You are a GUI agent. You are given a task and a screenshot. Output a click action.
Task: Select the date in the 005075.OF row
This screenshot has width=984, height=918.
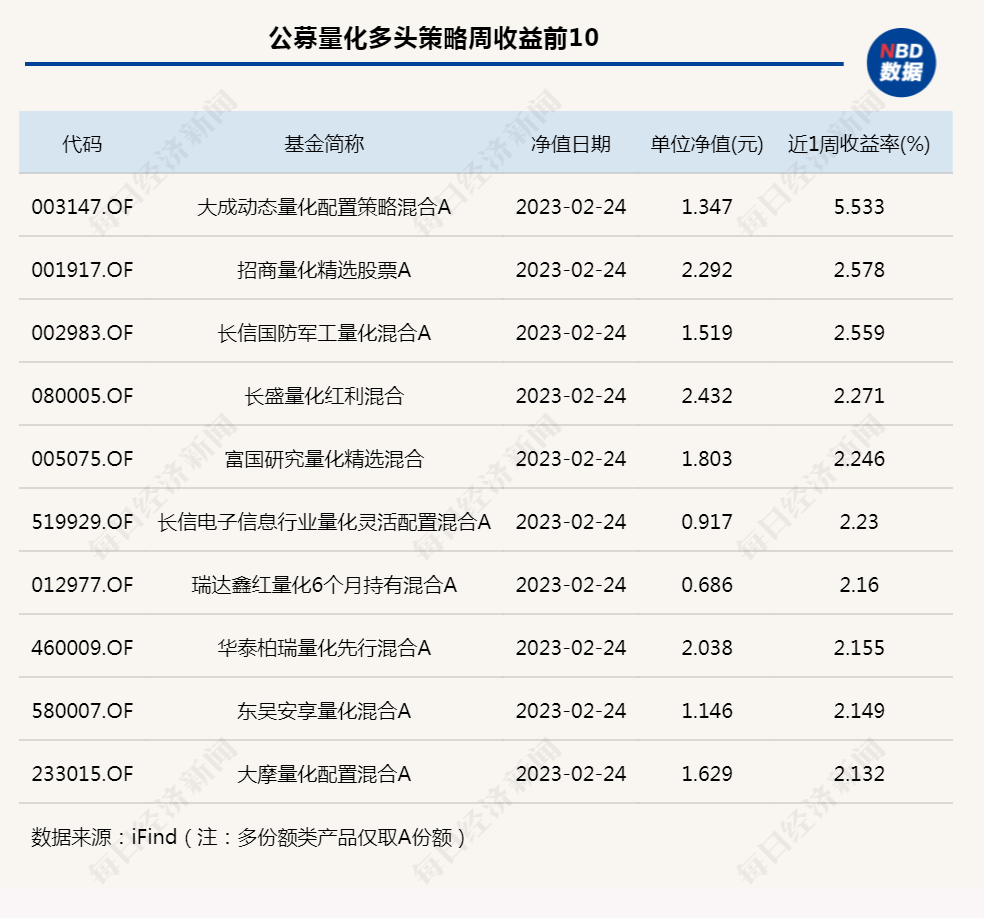(571, 459)
